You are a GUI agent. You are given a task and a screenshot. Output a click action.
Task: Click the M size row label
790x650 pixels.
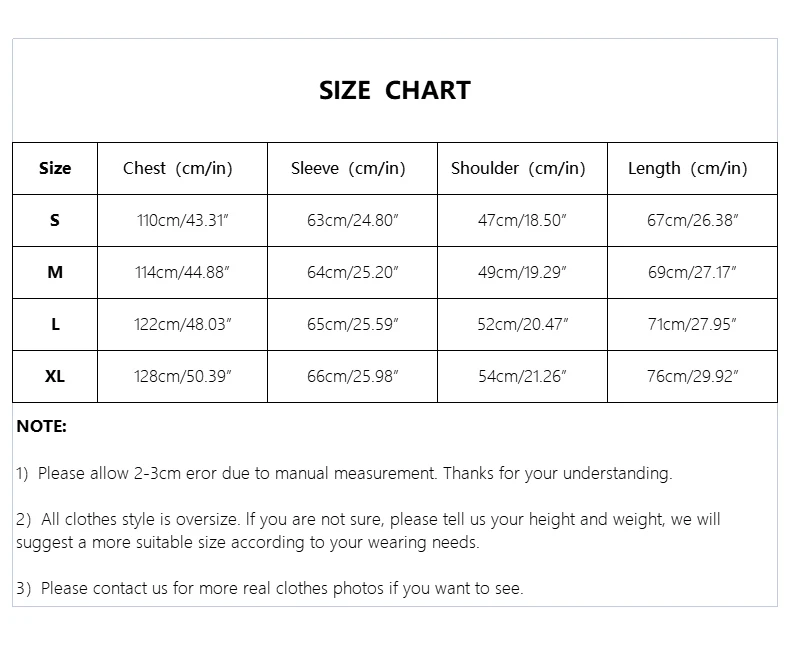point(55,272)
